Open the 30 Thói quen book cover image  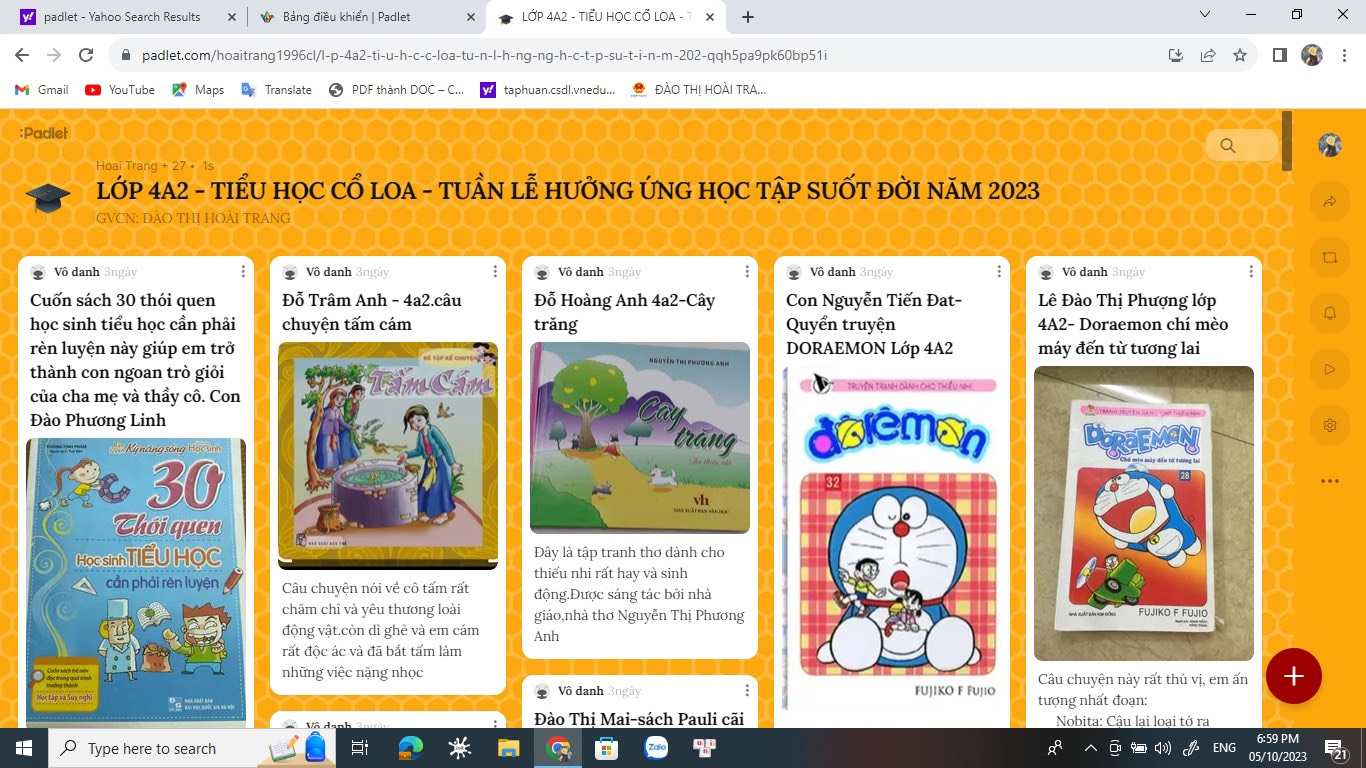[x=136, y=582]
